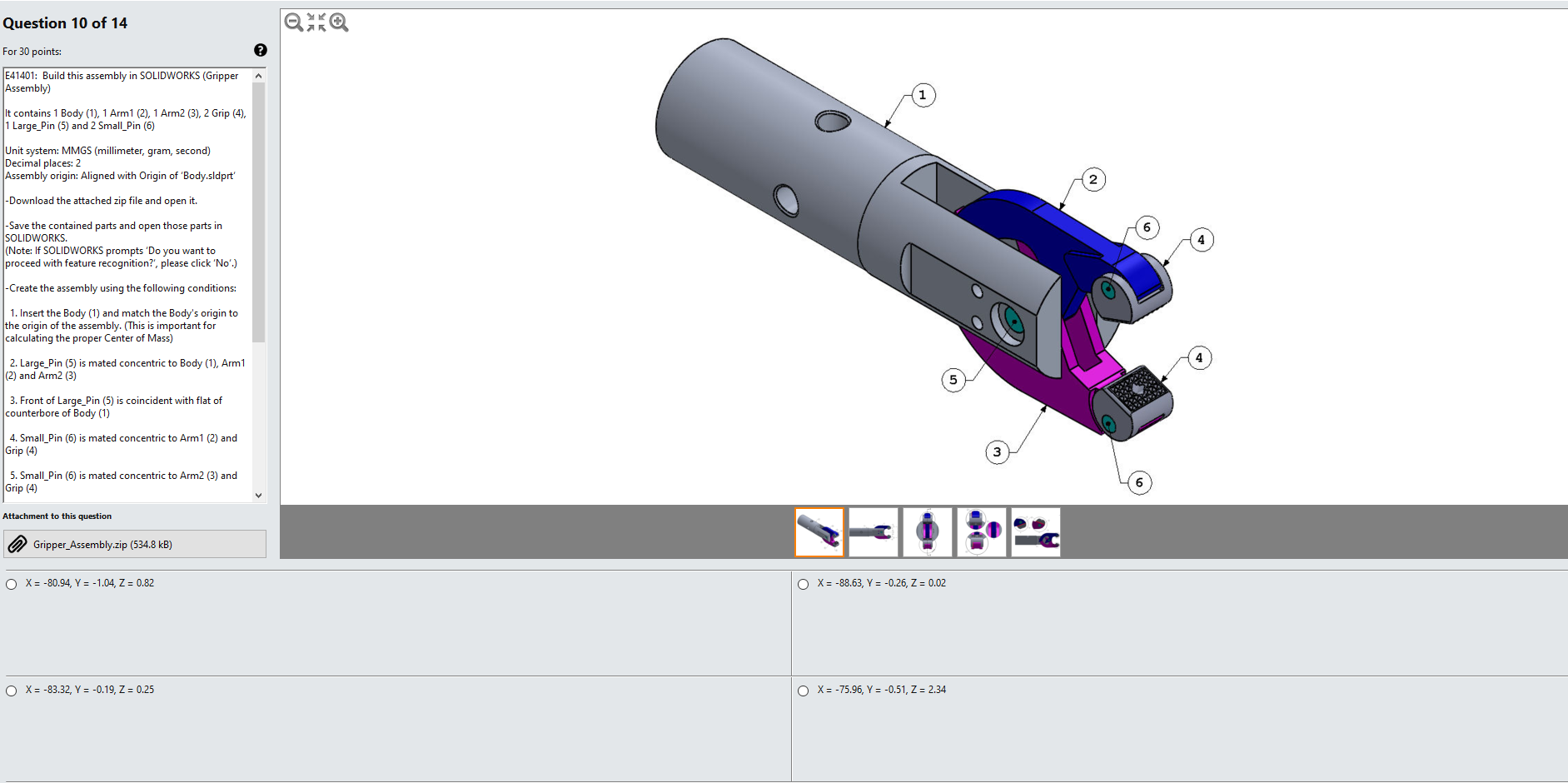Image resolution: width=1568 pixels, height=783 pixels.
Task: Click answer text 'X = -75.96, Y = -0.51, Z = 2.34'
Action: pos(882,690)
